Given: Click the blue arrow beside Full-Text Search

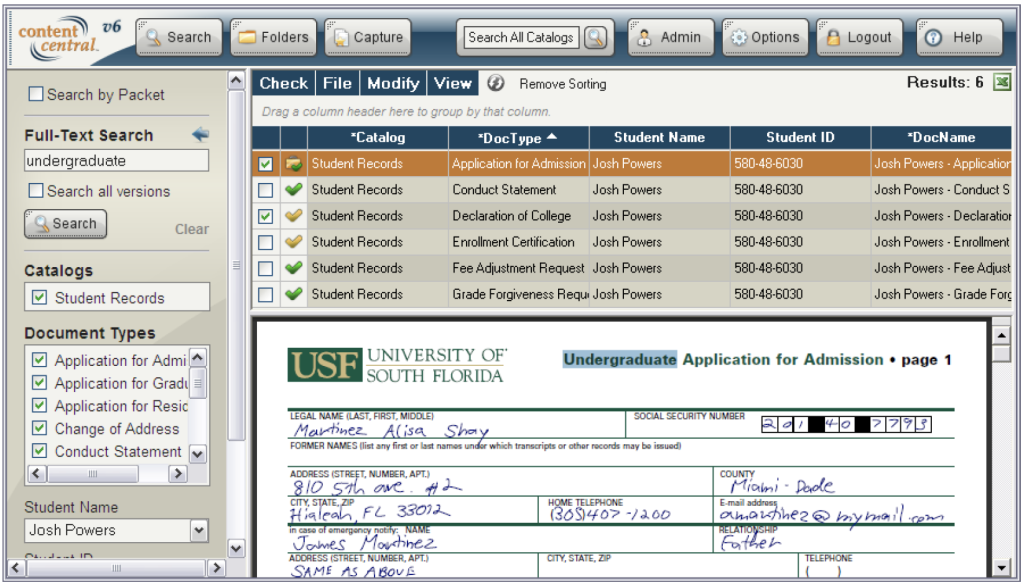Looking at the screenshot, I should coord(200,135).
